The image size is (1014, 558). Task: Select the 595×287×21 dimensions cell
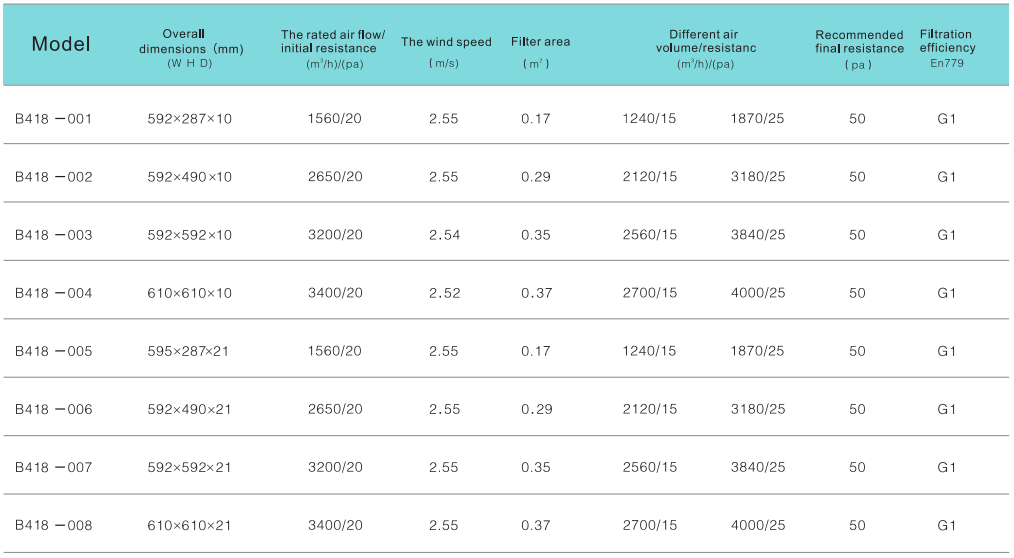point(189,351)
